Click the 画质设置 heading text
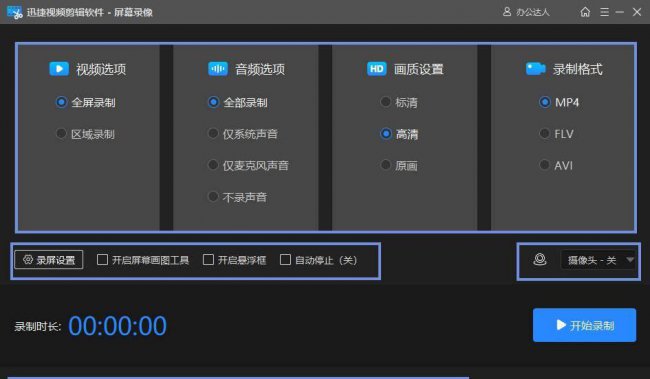Image resolution: width=650 pixels, height=379 pixels. 419,69
